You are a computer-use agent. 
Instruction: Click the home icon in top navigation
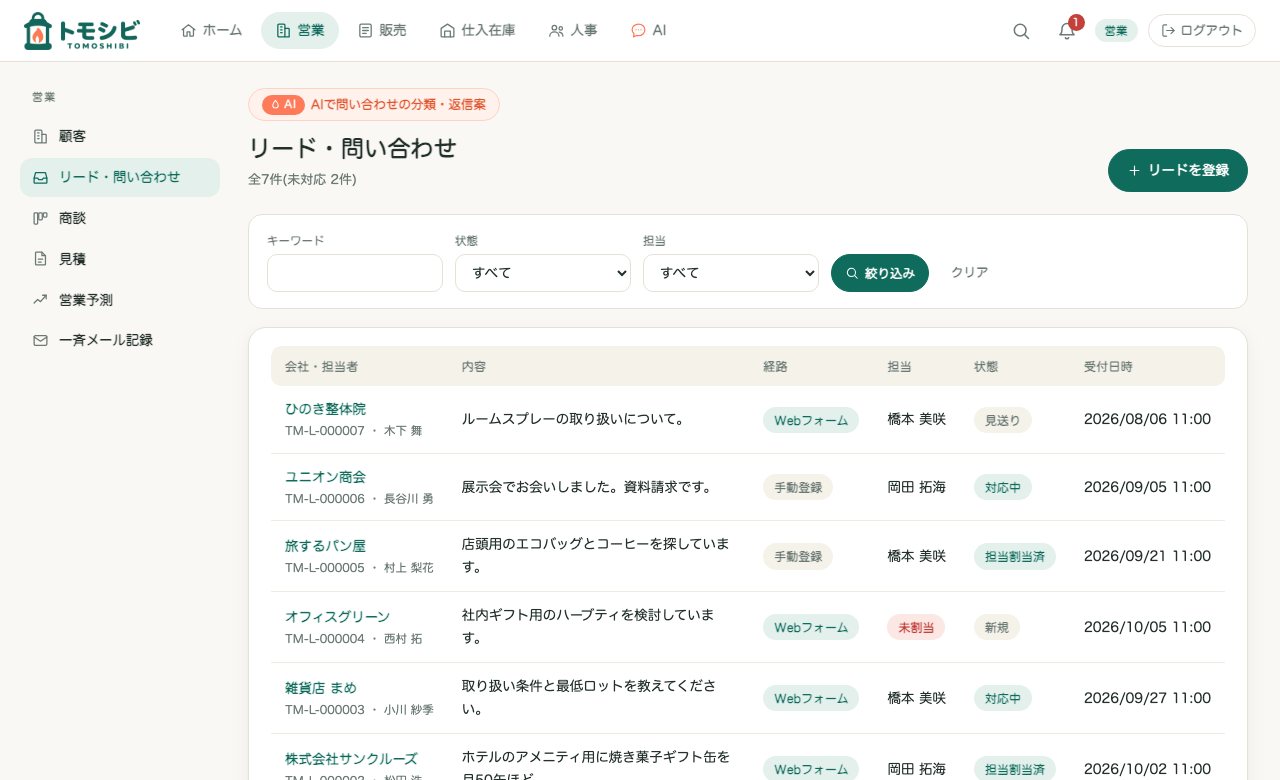coord(188,31)
